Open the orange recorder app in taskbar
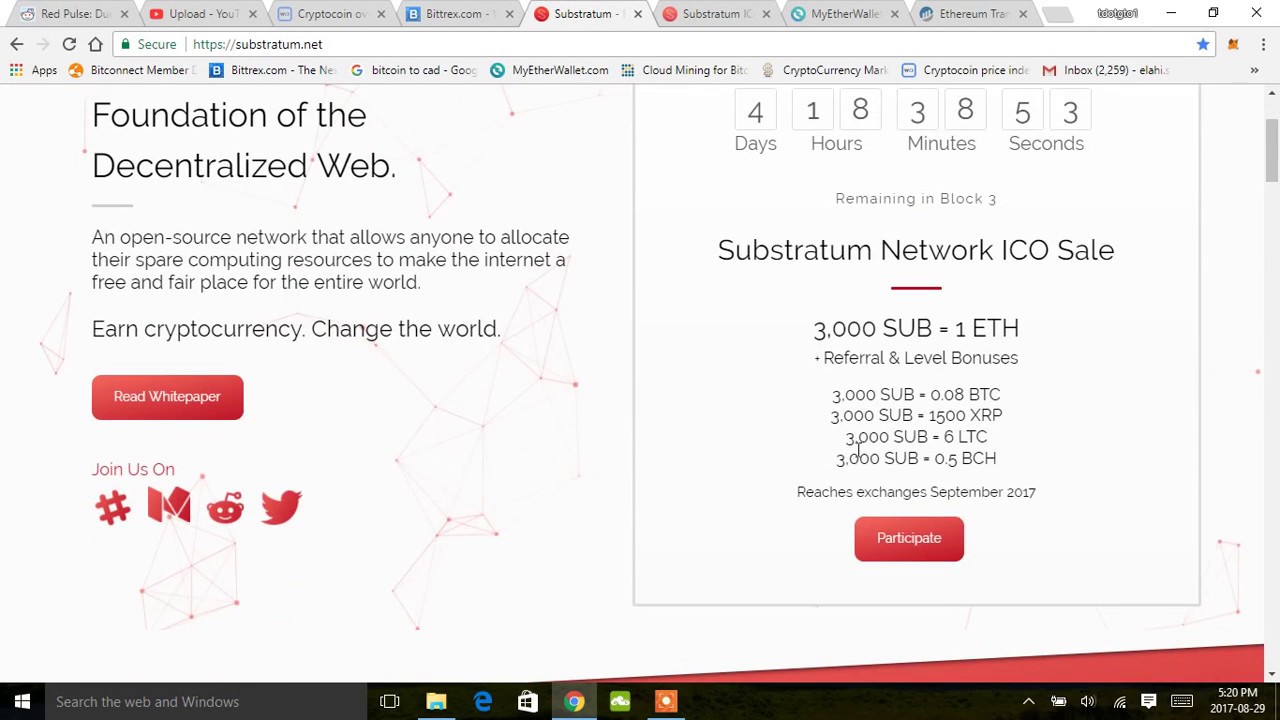 pos(666,702)
